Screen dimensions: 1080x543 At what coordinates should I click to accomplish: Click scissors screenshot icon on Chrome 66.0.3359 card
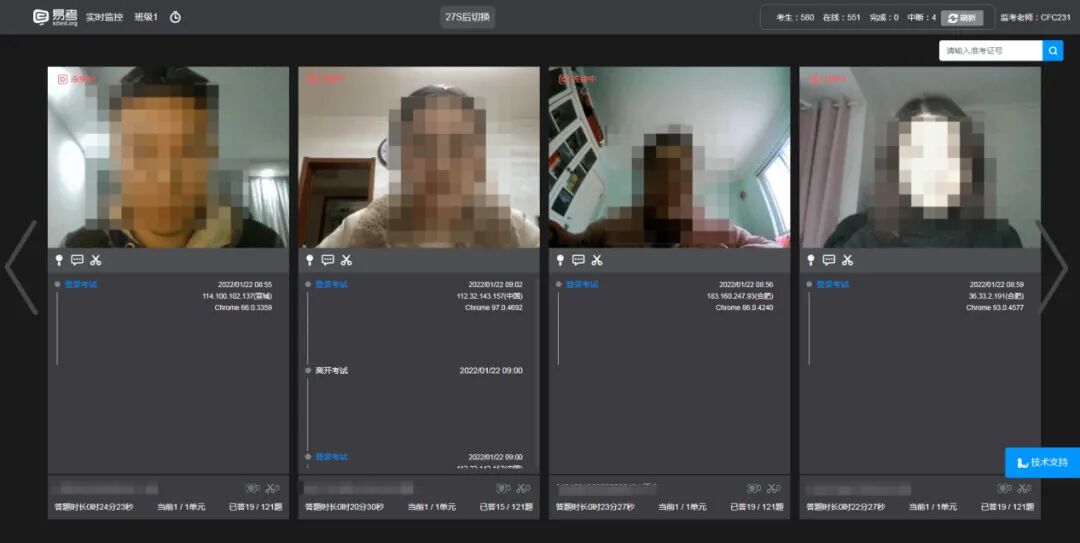click(x=96, y=260)
